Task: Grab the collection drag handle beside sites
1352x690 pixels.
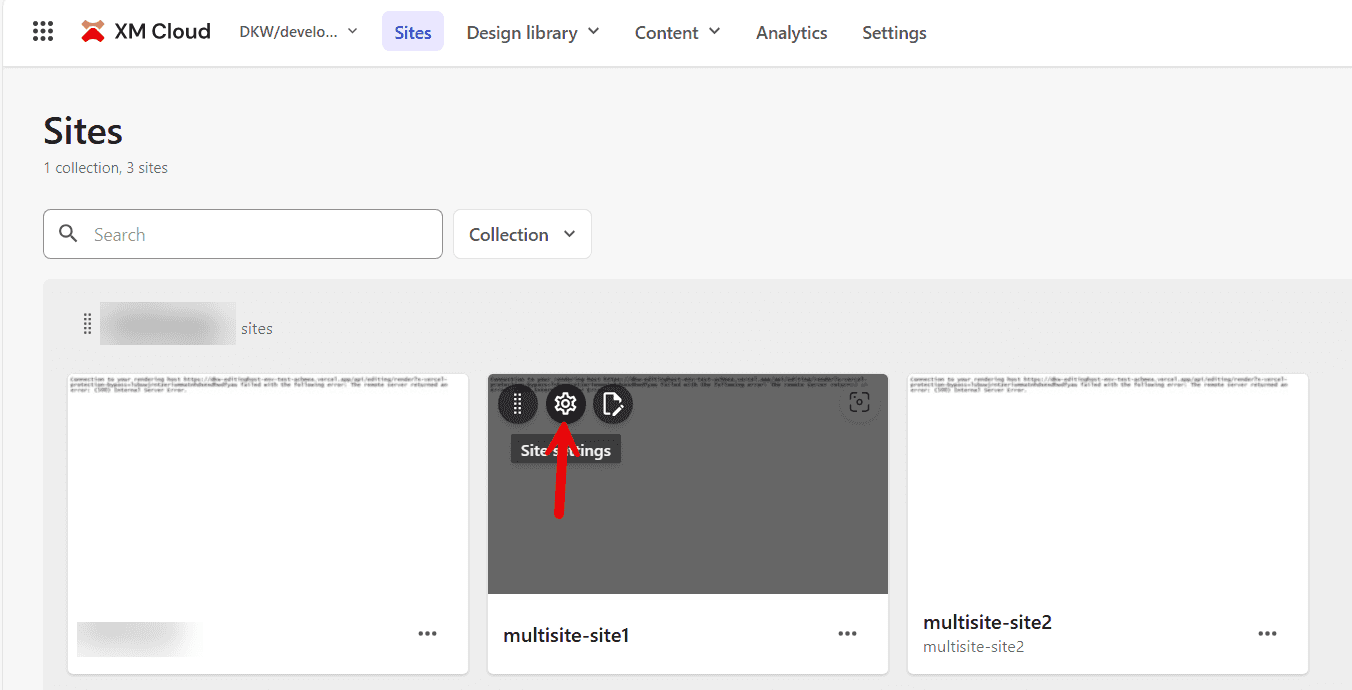Action: point(87,324)
